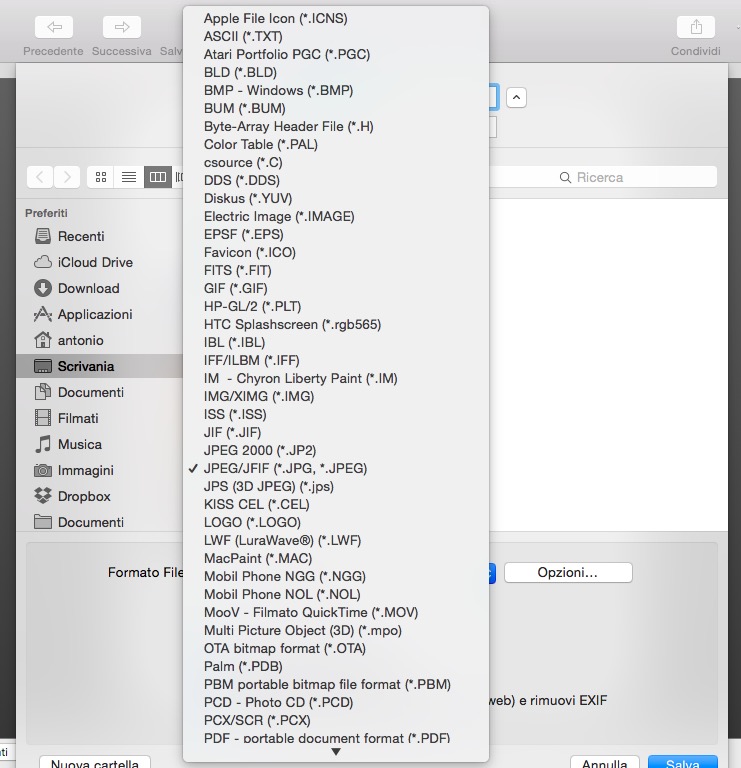Screen dimensions: 741x768
Task: Click the Successiva forward arrow toolbar button
Action: coord(122,27)
